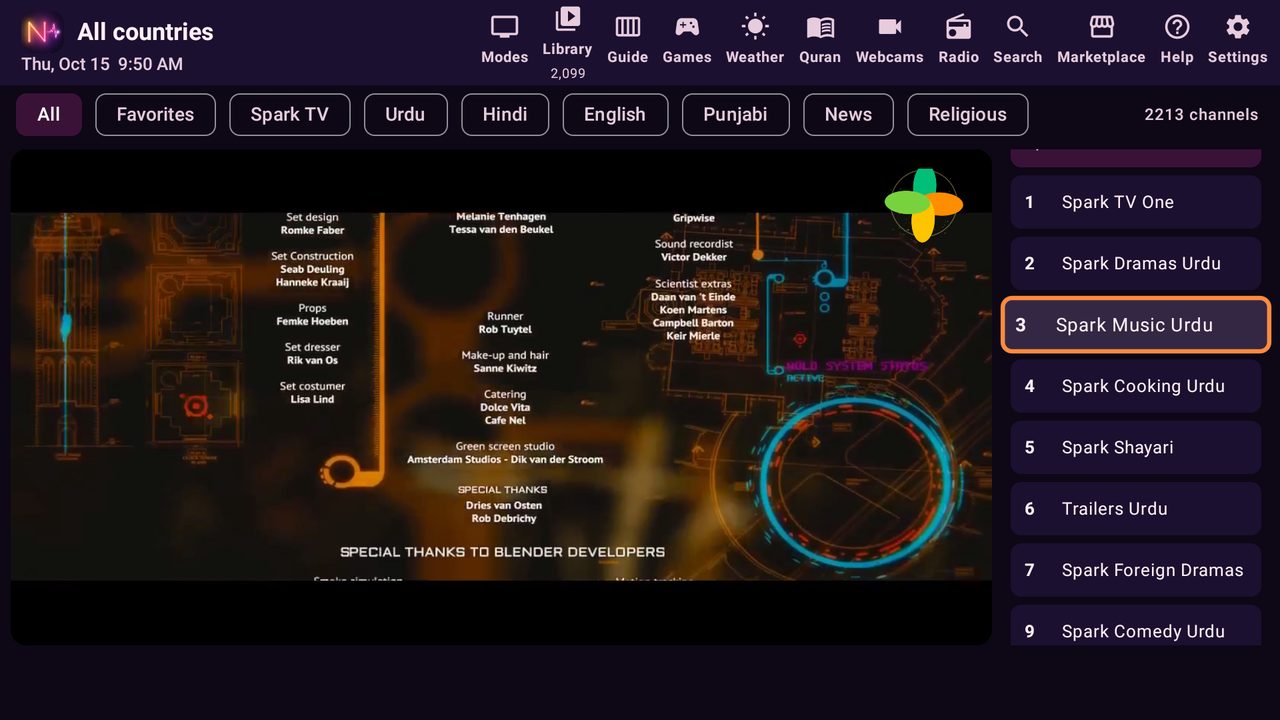Open the Webcams camera icon
The width and height of the screenshot is (1280, 720).
(890, 27)
